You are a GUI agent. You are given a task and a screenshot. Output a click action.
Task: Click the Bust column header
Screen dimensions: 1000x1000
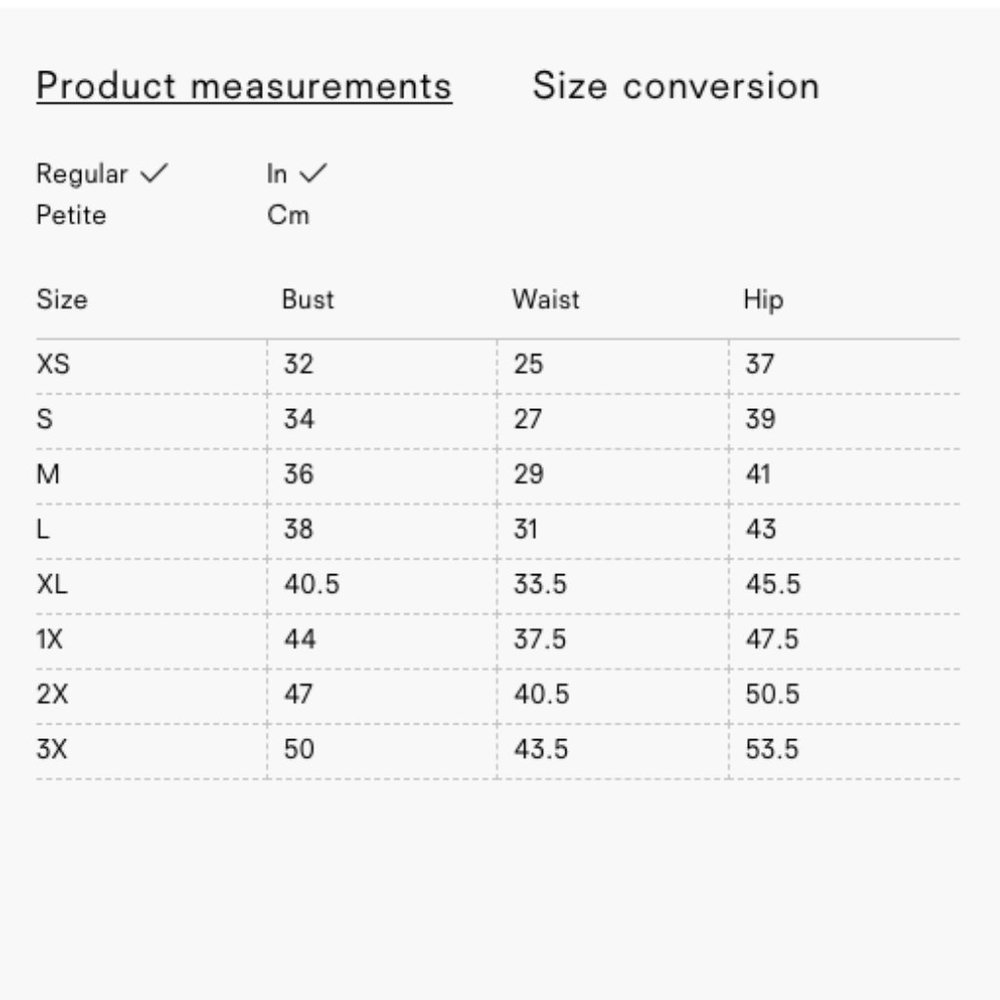tap(308, 299)
